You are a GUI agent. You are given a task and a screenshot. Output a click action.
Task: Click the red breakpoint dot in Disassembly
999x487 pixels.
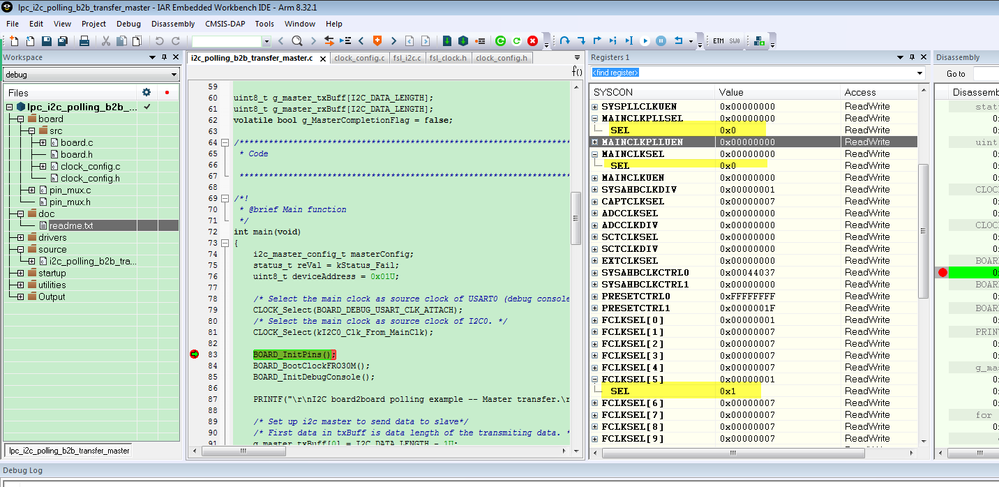pyautogui.click(x=942, y=273)
